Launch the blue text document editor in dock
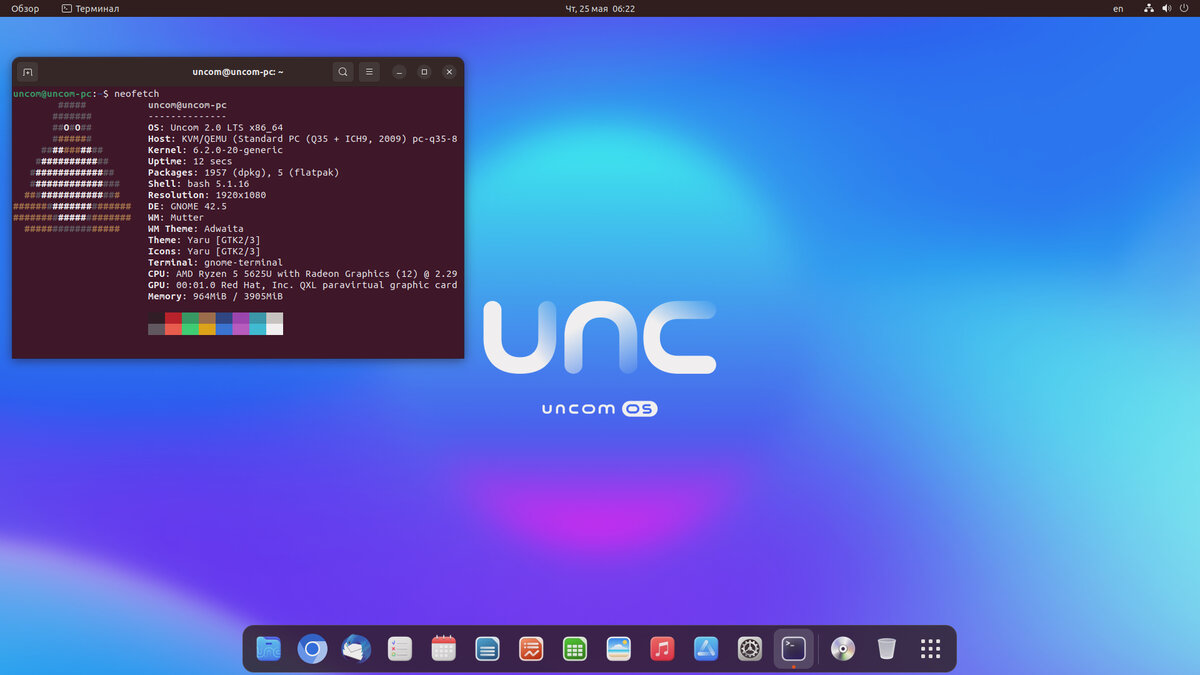Screen dimensions: 1200x675 coord(488,649)
